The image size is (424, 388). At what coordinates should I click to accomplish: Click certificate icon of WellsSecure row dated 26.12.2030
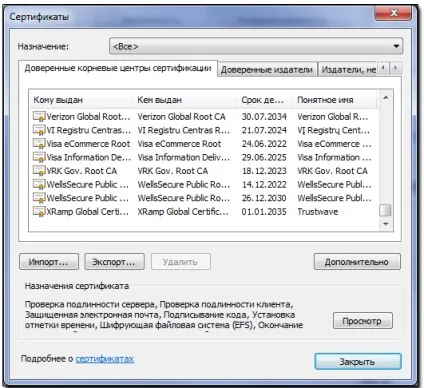(x=39, y=198)
